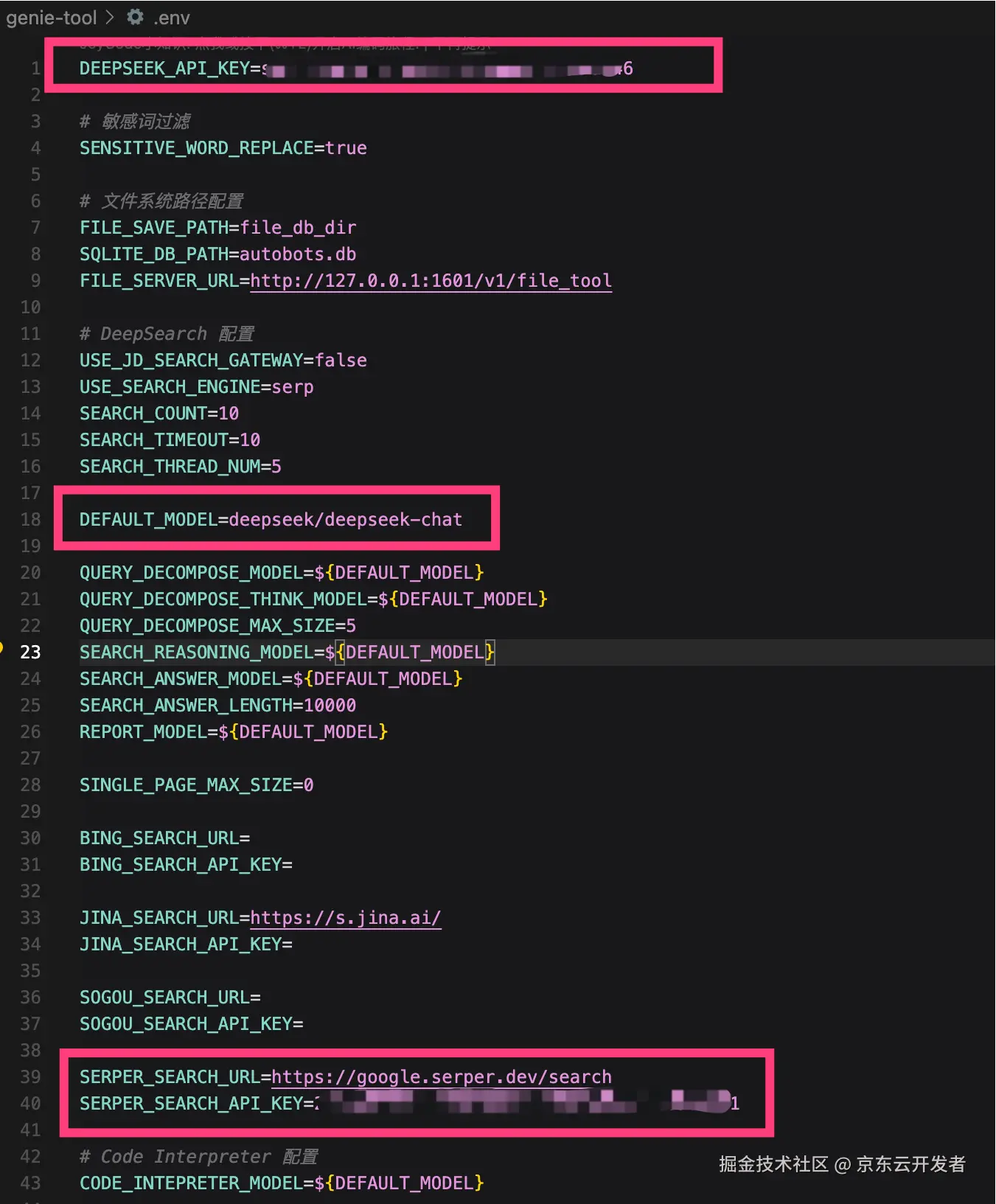Open the google.serper.dev/search URL link
996x1204 pixels.
tap(441, 1077)
